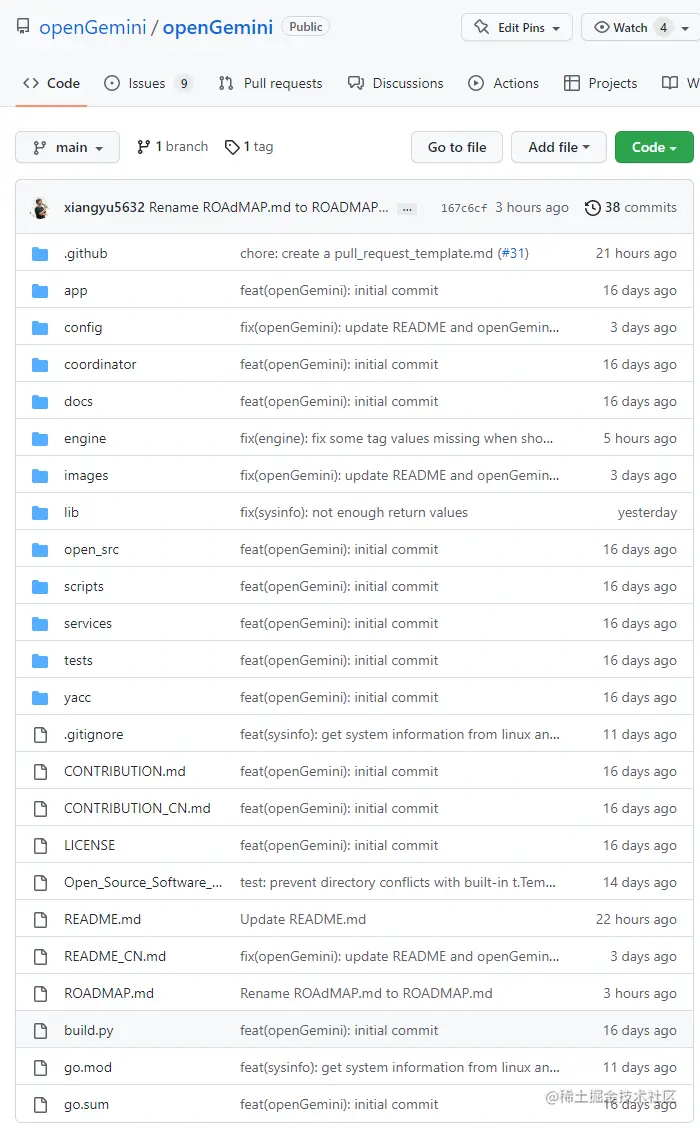Click the commit history clock icon
Screen dimensions: 700x1128
[592, 208]
